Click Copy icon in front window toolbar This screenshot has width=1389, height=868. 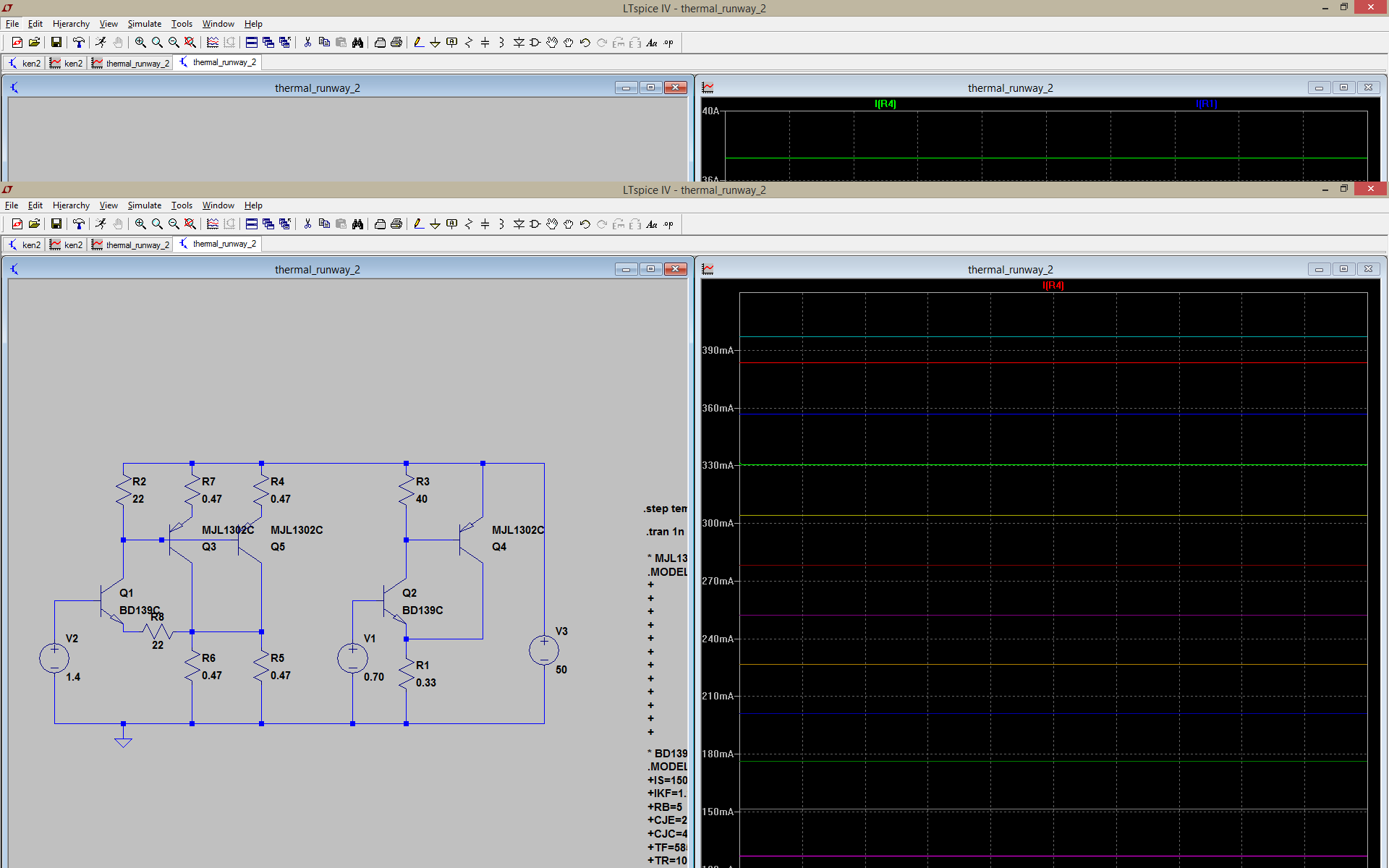(x=324, y=224)
